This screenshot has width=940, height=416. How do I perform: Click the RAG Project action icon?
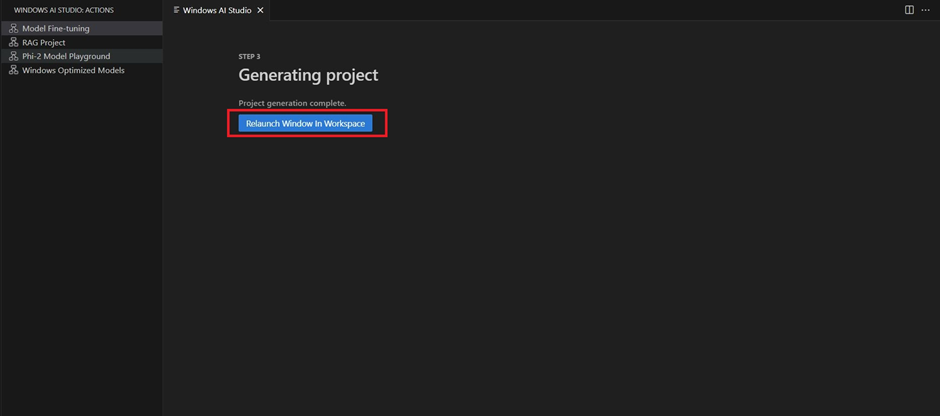click(13, 42)
